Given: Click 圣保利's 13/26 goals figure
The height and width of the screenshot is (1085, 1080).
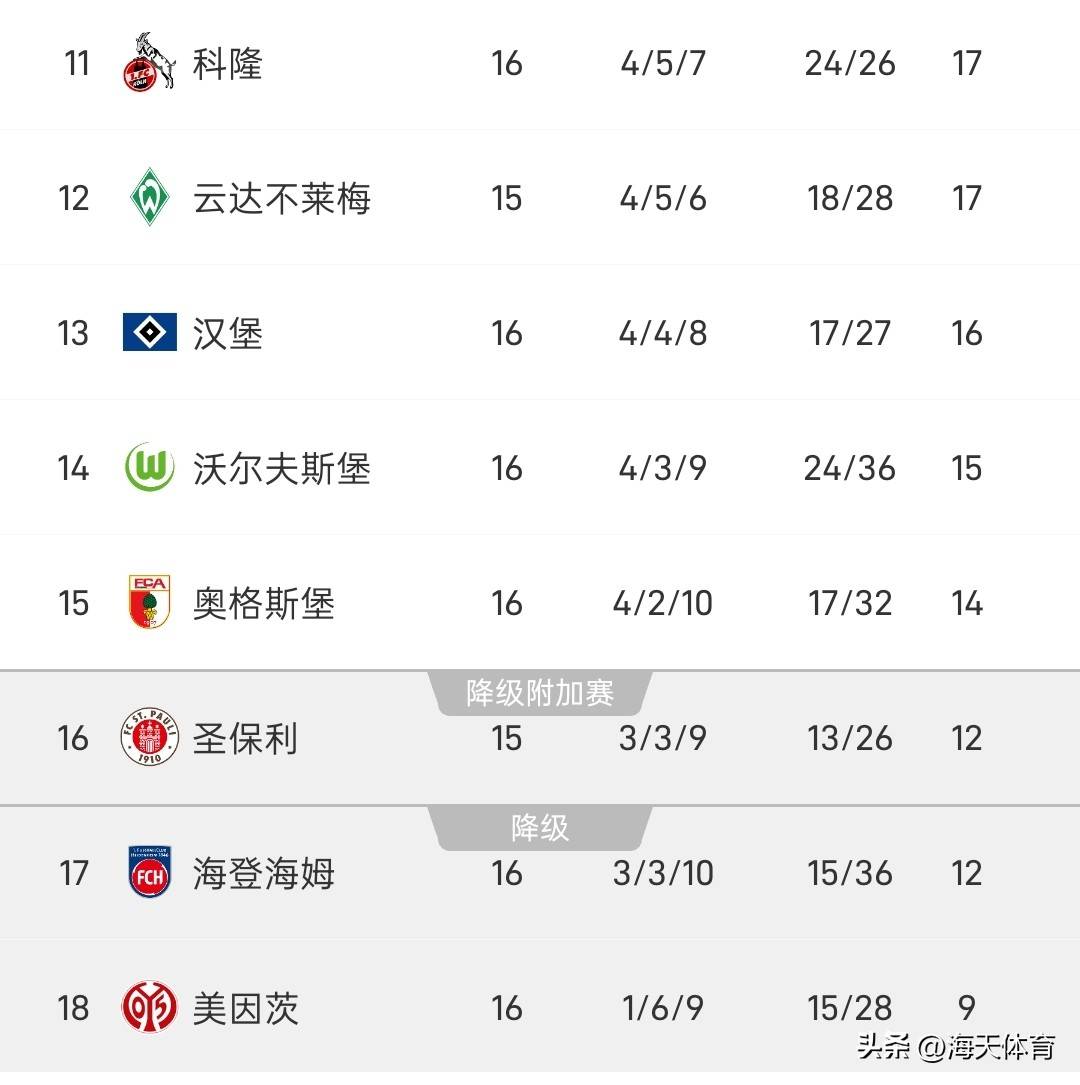Looking at the screenshot, I should [850, 738].
